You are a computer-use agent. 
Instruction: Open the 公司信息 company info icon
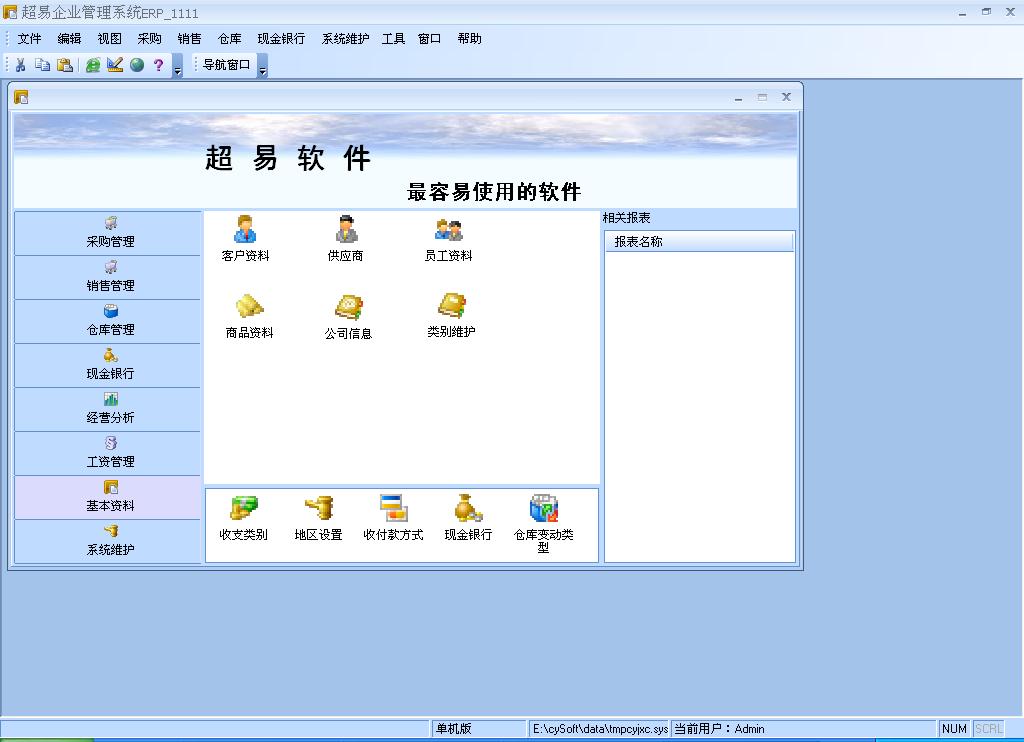348,317
